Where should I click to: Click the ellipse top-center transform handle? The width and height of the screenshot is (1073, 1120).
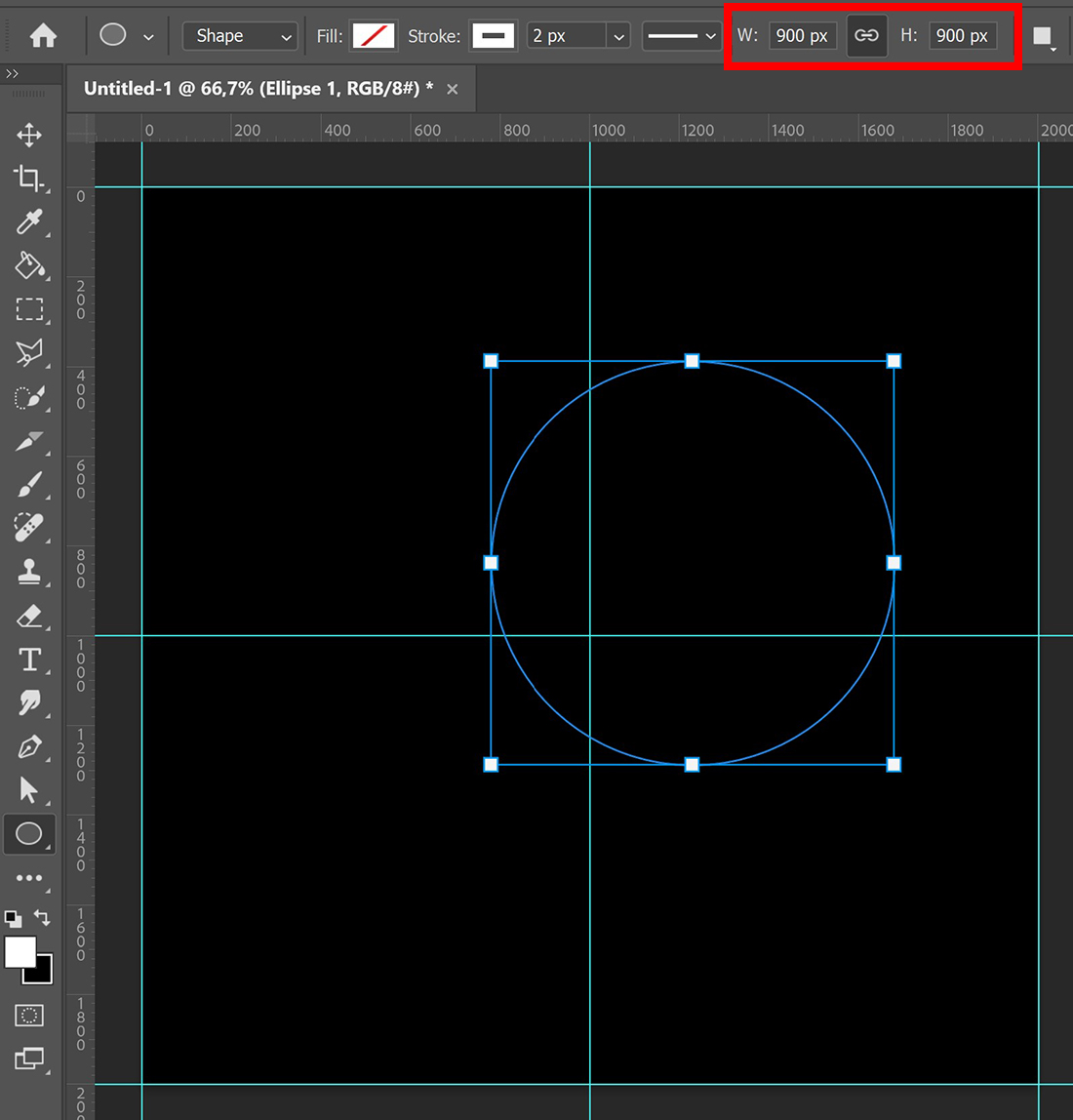692,361
